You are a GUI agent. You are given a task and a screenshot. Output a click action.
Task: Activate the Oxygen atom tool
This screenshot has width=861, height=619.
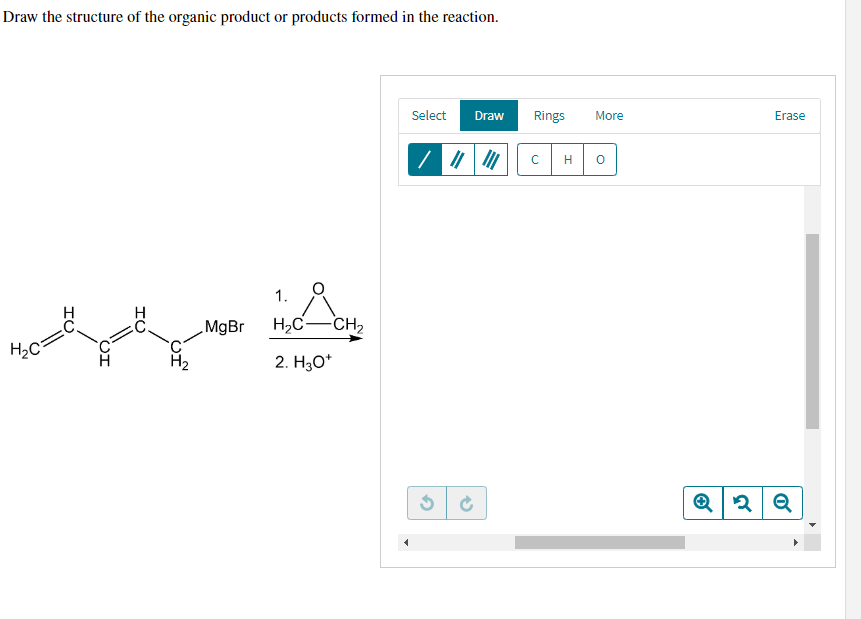pyautogui.click(x=600, y=159)
